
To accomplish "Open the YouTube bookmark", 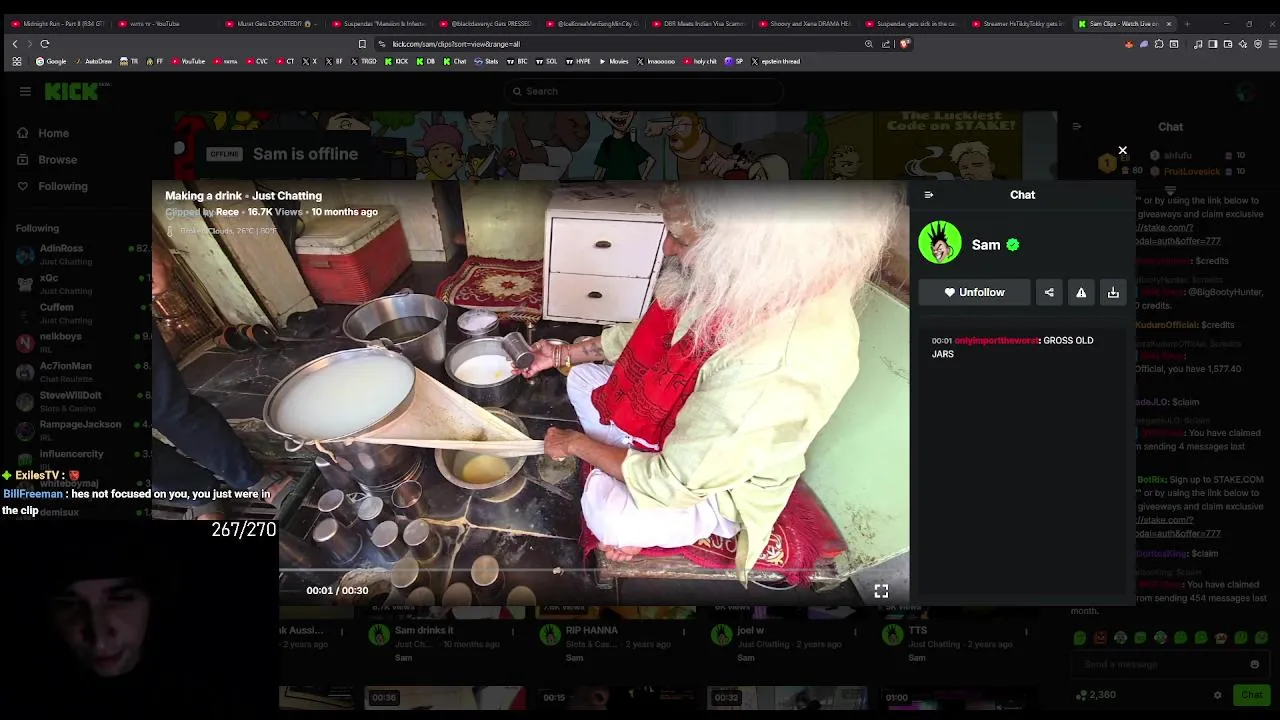I will click(x=187, y=62).
